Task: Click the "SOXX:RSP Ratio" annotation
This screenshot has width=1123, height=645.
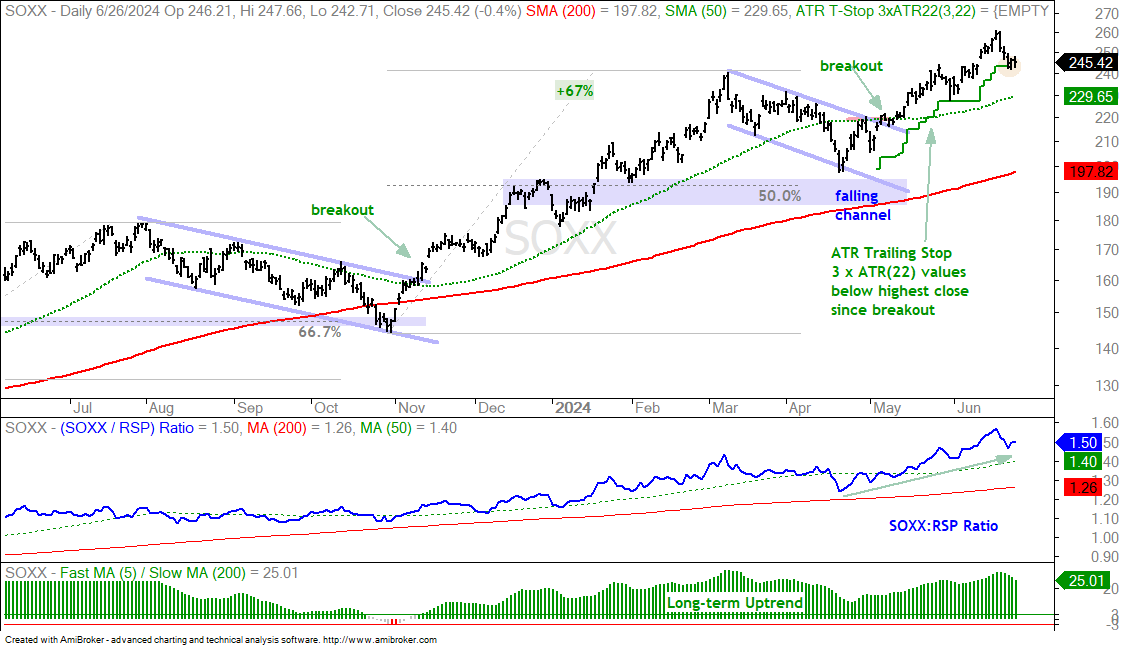Action: (943, 526)
